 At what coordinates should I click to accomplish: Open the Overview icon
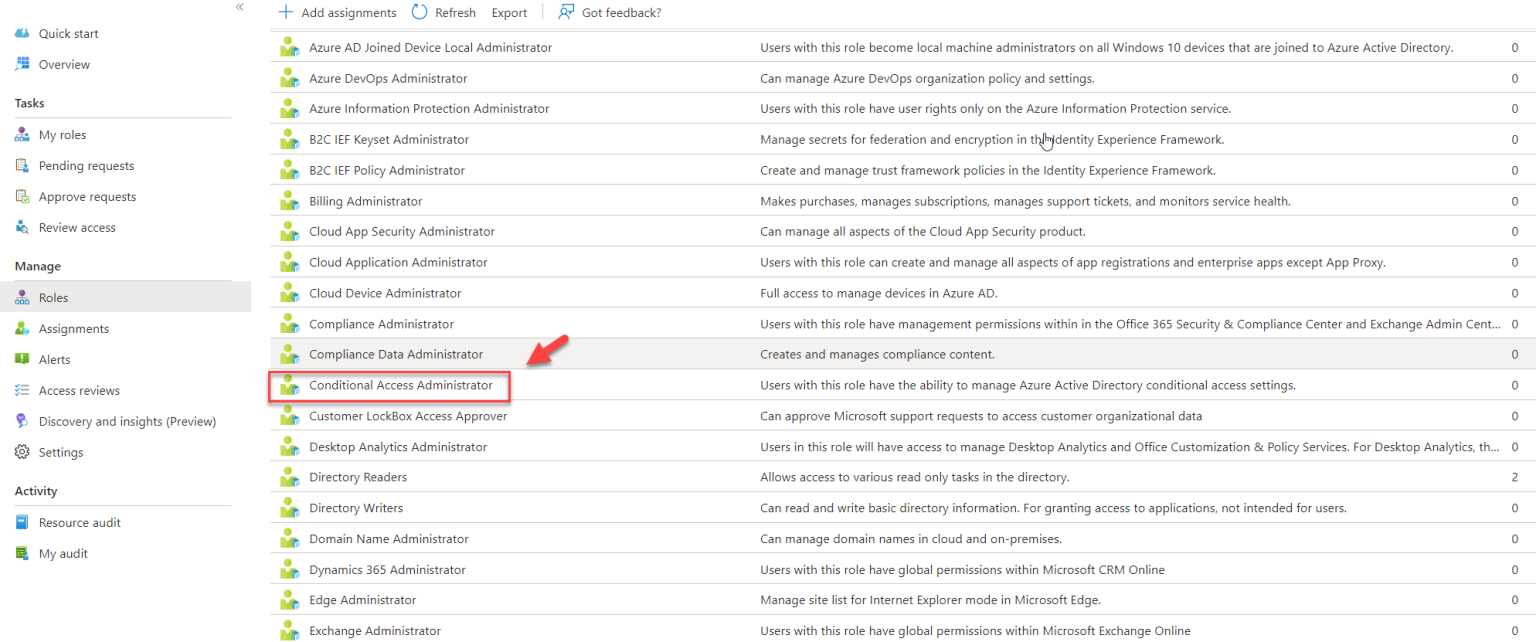22,64
